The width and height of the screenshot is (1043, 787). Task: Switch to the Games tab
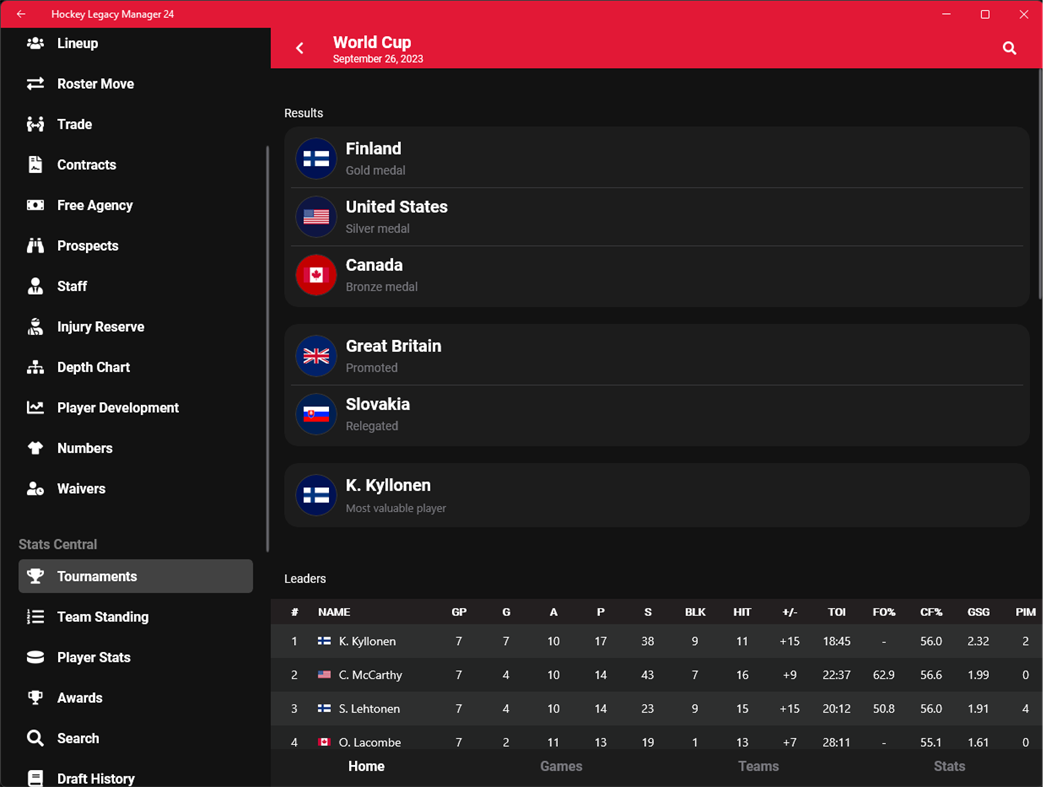561,766
